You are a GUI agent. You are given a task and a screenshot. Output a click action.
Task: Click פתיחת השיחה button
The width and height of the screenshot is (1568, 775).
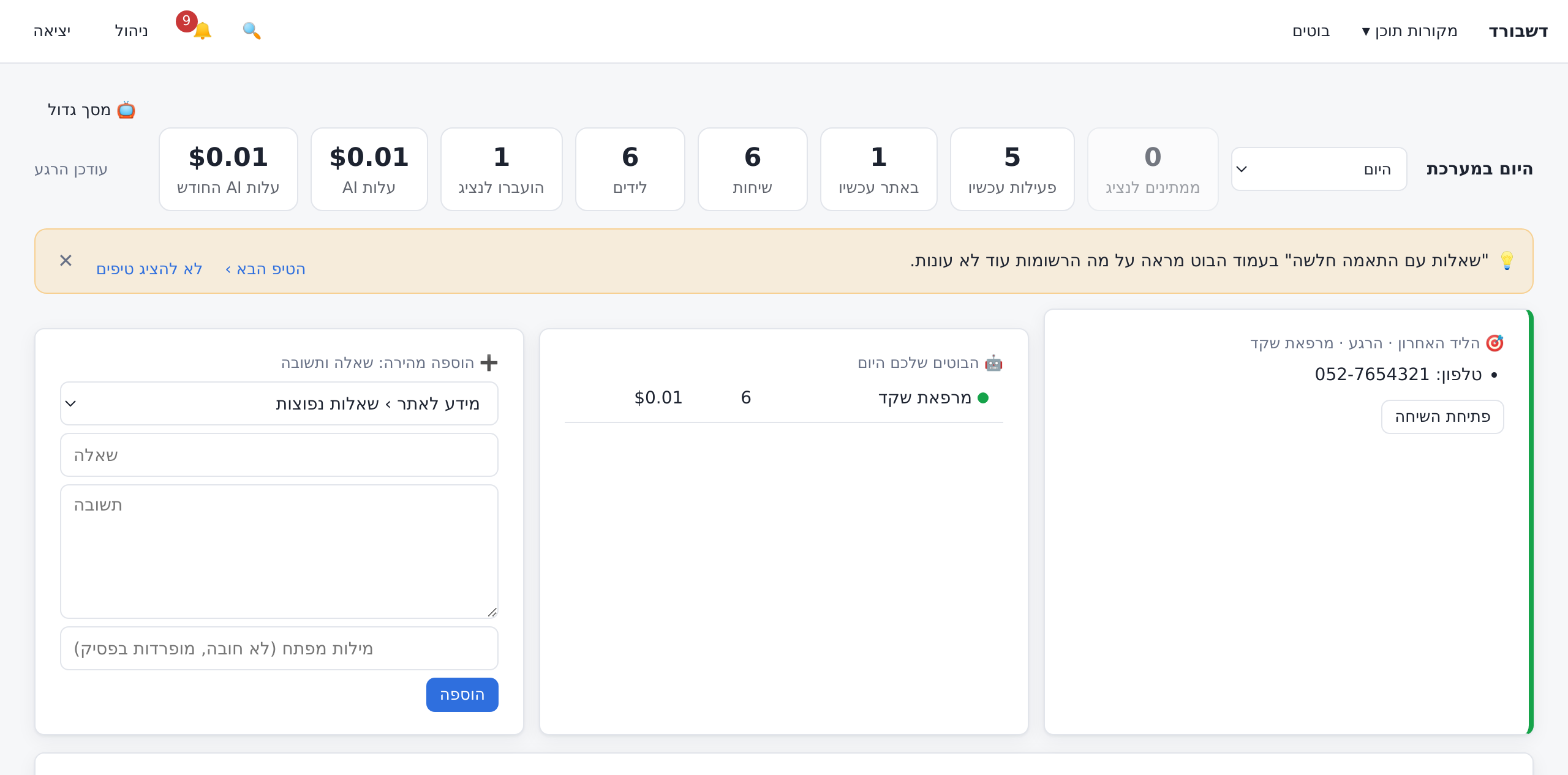(x=1442, y=417)
